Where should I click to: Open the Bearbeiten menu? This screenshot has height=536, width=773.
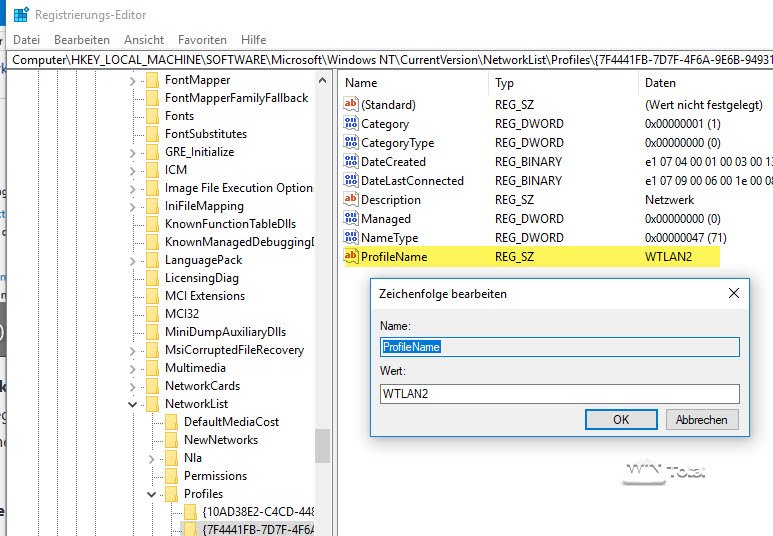tap(82, 40)
